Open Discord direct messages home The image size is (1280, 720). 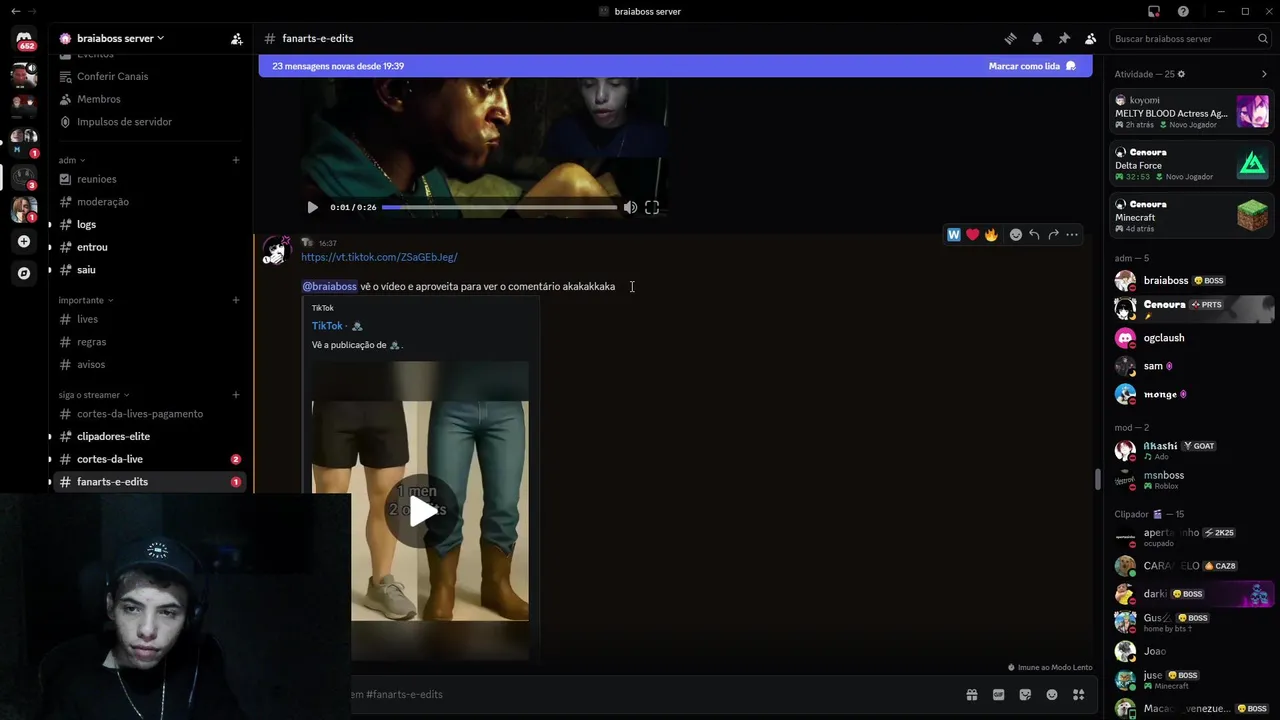24,40
